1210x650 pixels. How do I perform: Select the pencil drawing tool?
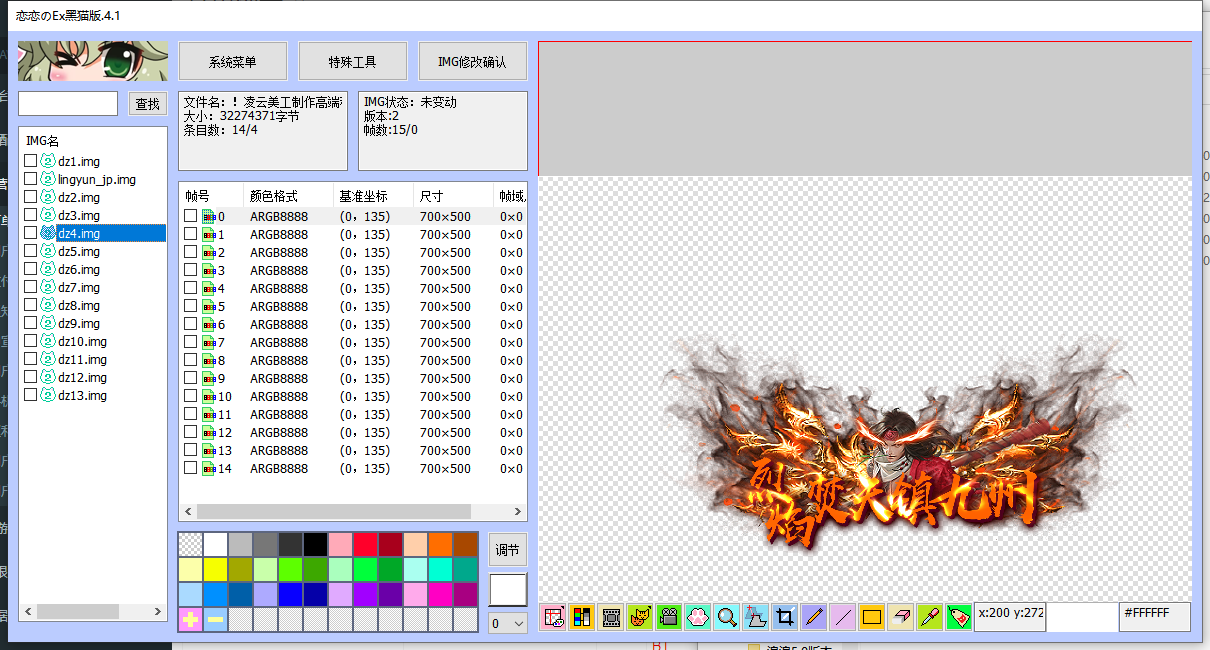(813, 617)
